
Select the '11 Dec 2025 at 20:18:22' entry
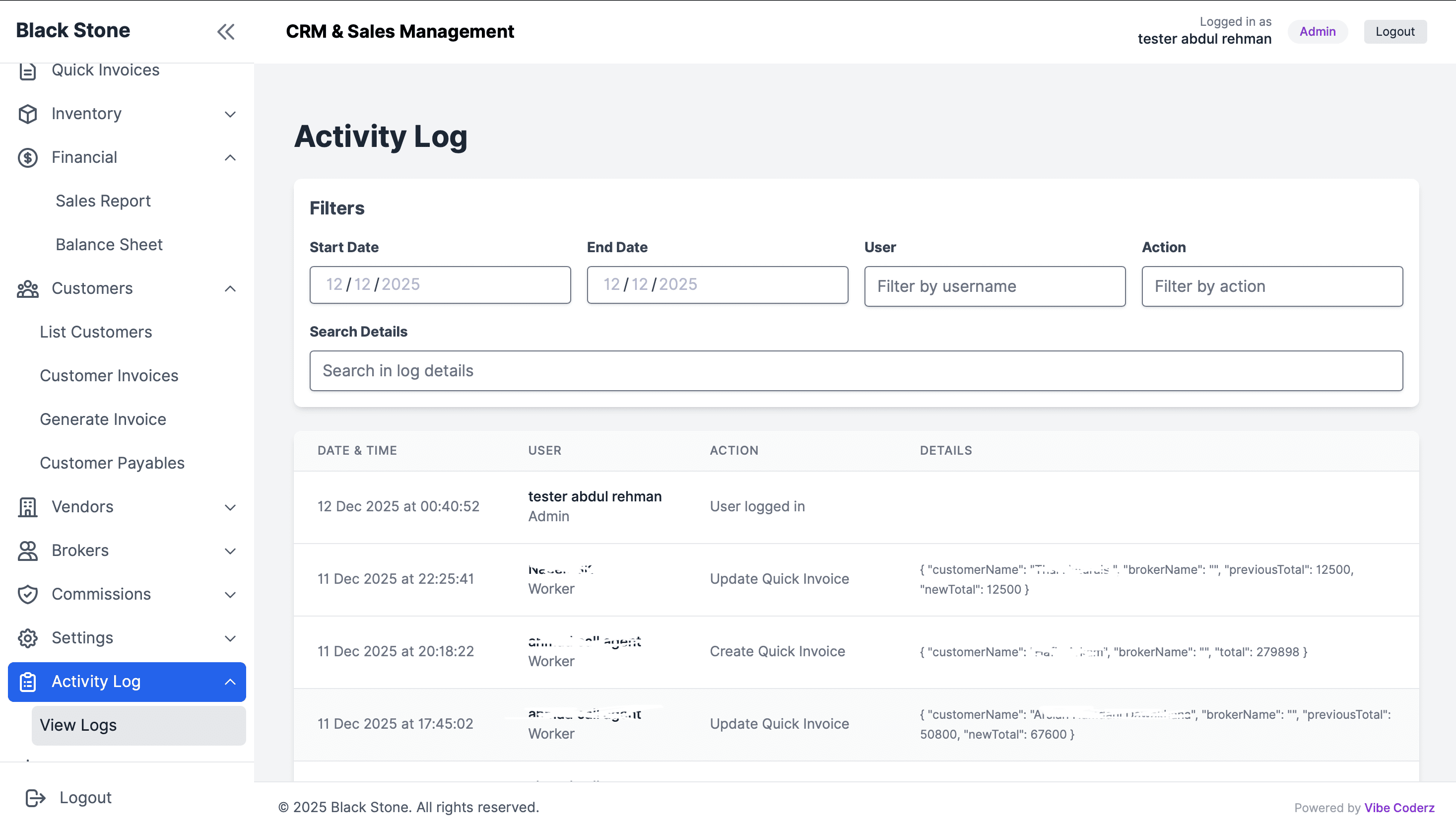(x=396, y=651)
